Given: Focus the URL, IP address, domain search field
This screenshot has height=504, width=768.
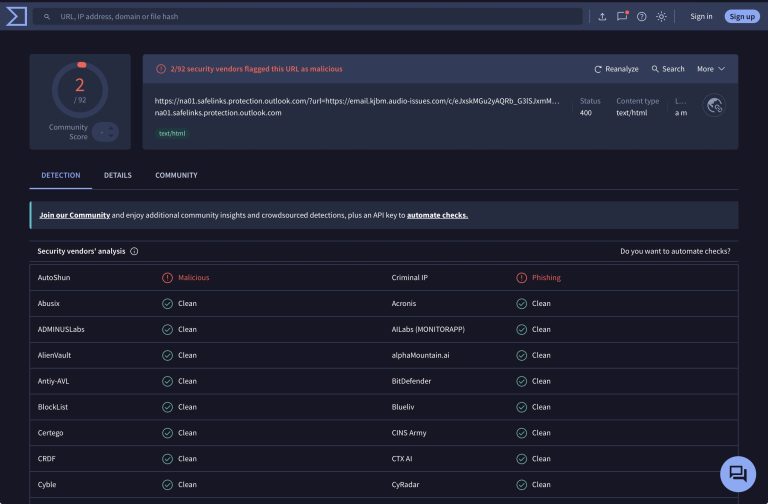Looking at the screenshot, I should click(x=308, y=16).
